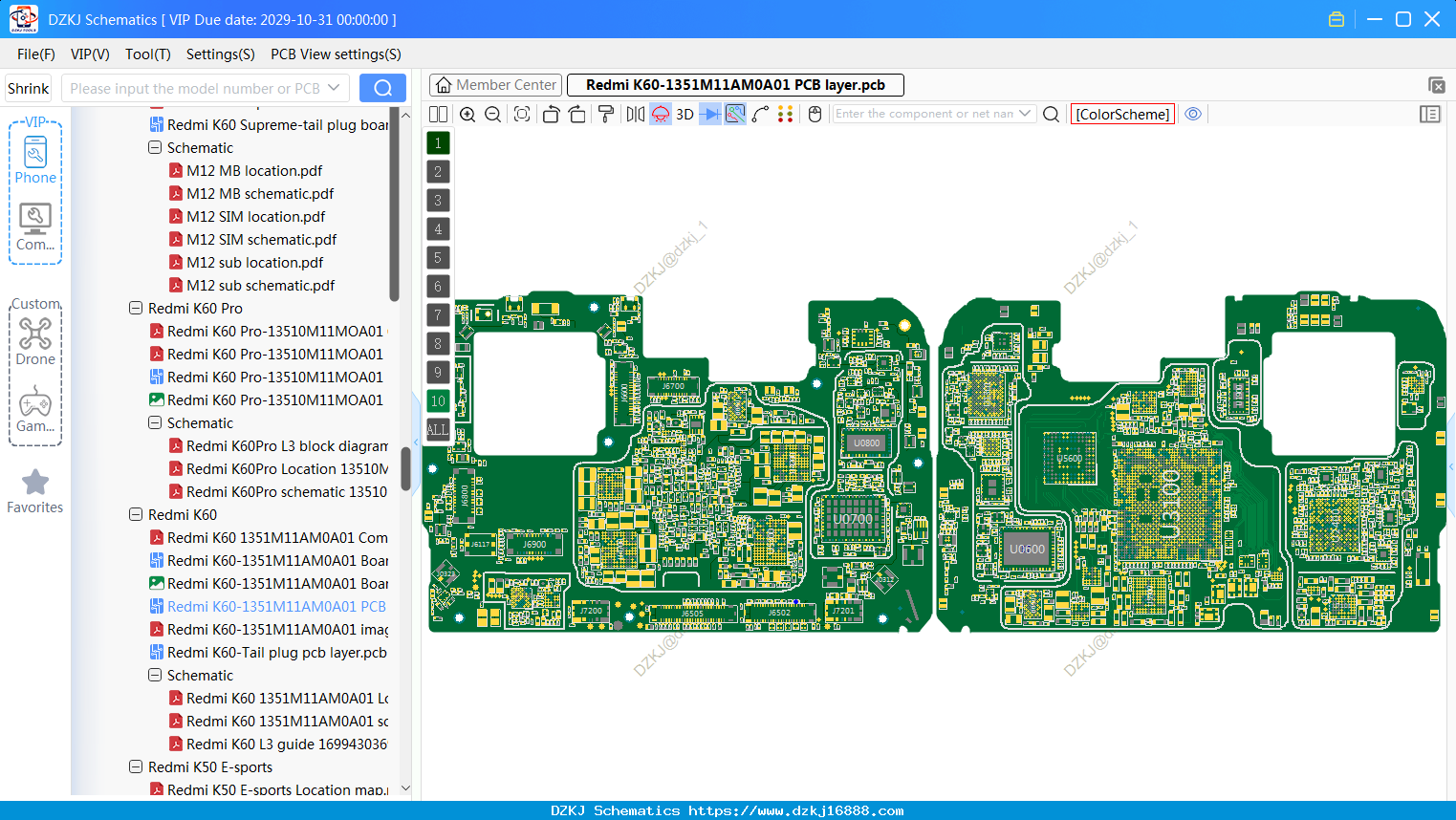Select the route path curve tool
This screenshot has height=820, width=1456.
tap(761, 115)
